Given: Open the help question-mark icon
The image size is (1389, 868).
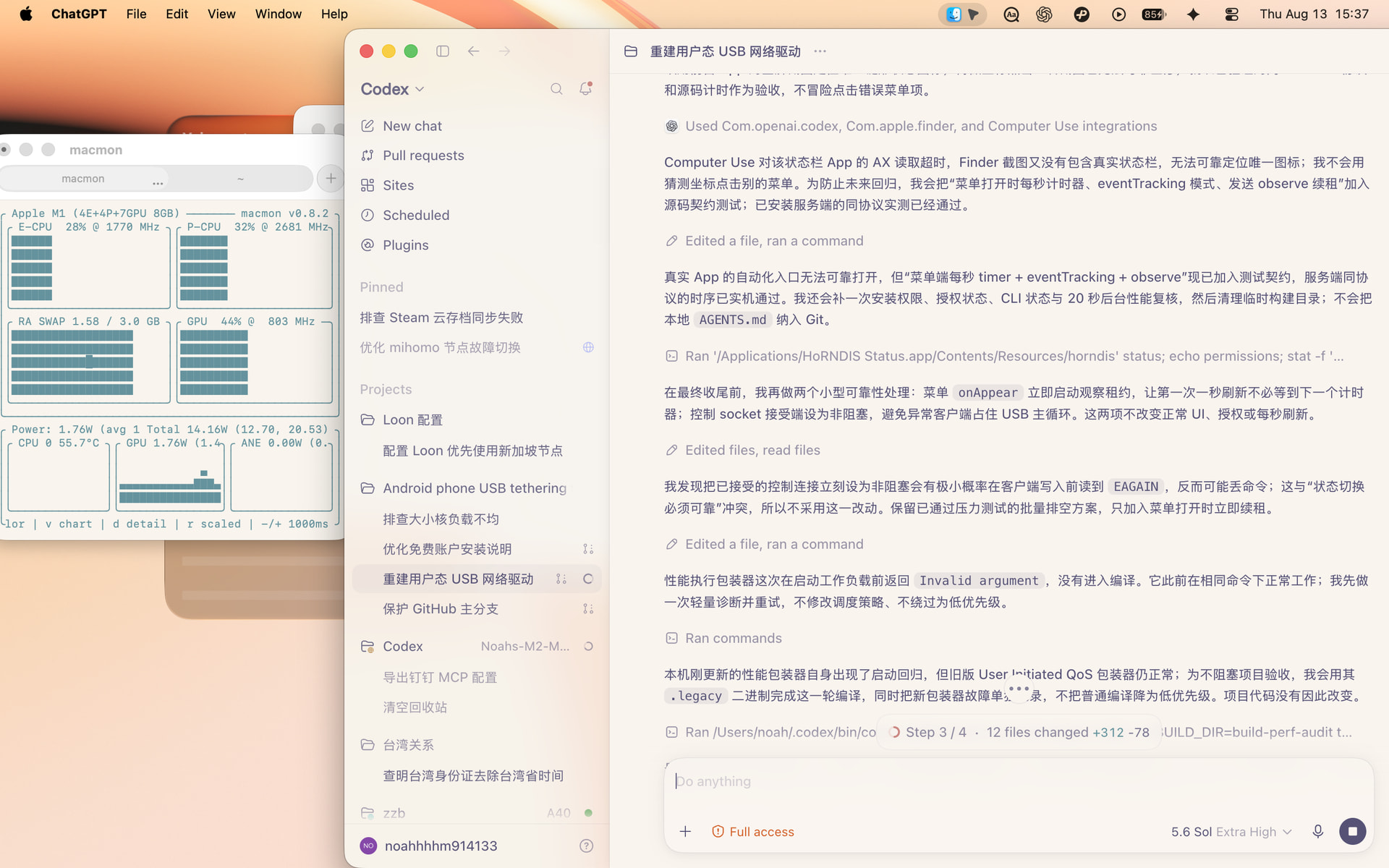Looking at the screenshot, I should 587,846.
